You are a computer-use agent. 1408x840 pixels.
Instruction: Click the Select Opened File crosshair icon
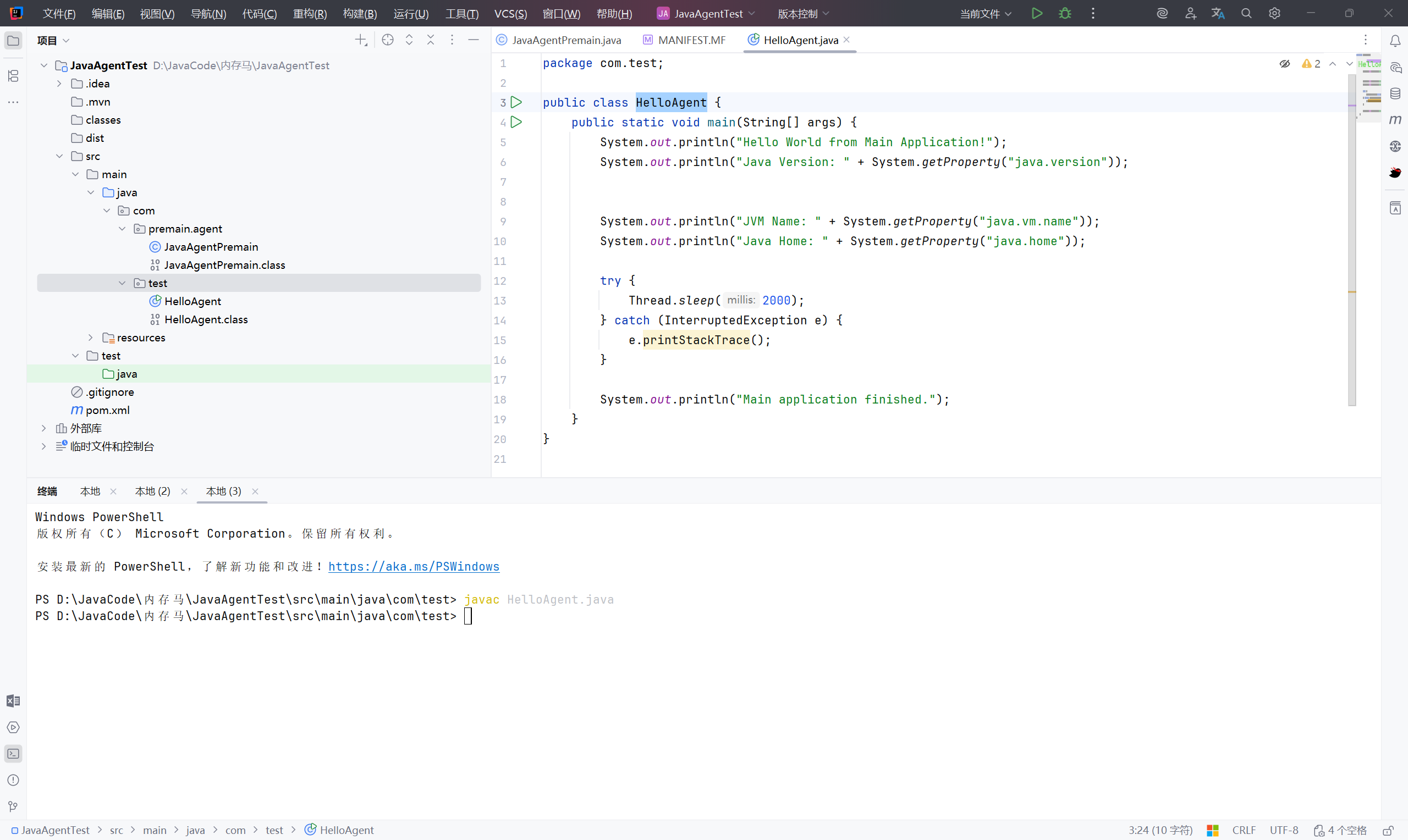coord(387,40)
